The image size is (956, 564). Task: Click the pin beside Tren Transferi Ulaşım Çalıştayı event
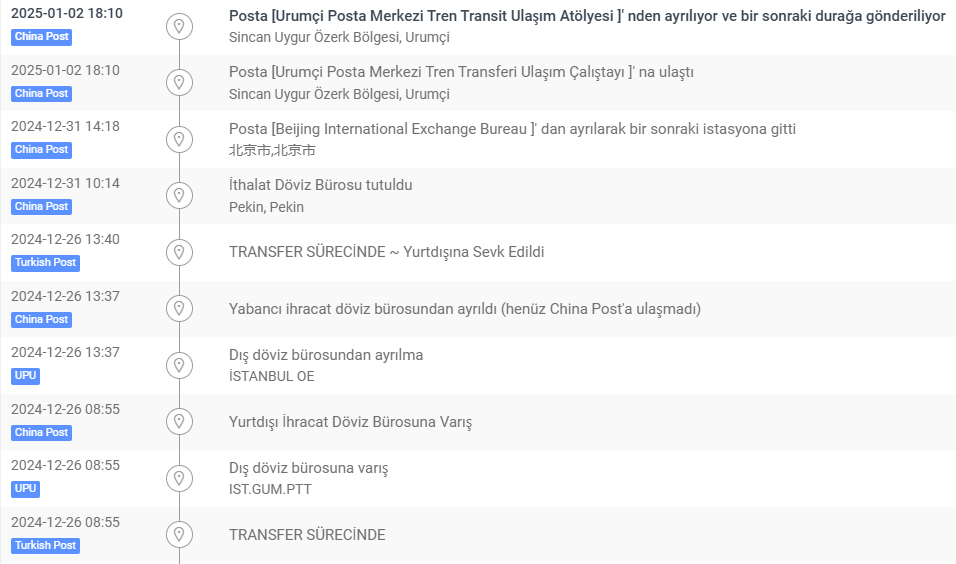tap(179, 82)
